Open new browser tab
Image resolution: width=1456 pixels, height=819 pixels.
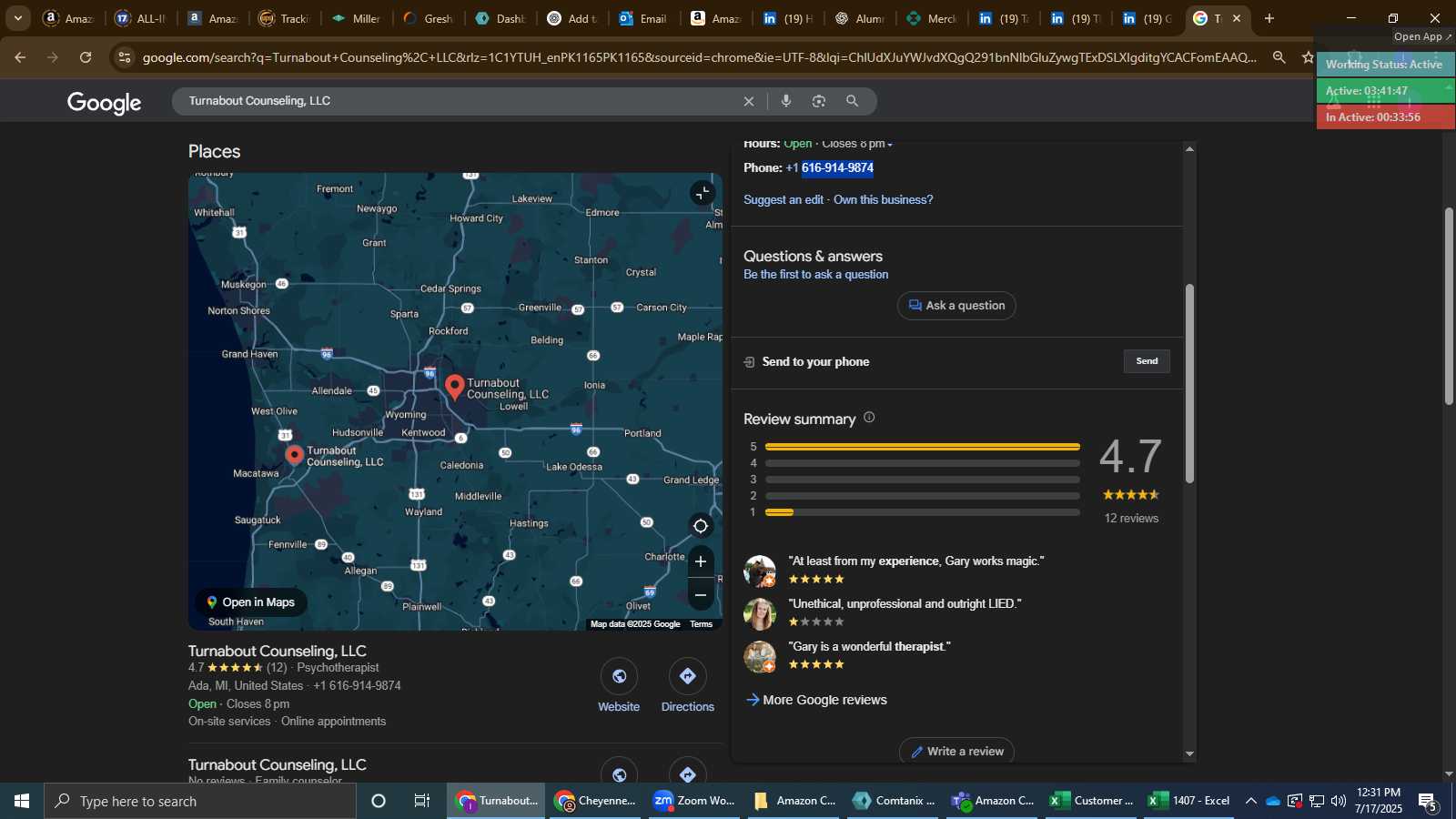click(x=1269, y=18)
